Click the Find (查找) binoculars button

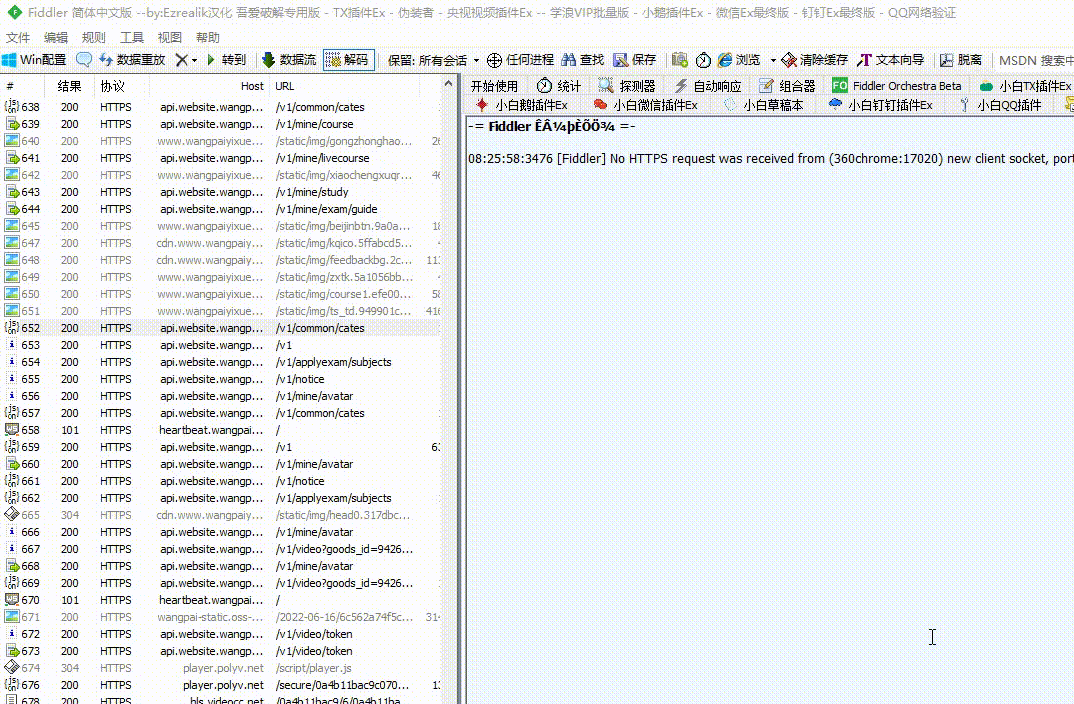click(583, 60)
